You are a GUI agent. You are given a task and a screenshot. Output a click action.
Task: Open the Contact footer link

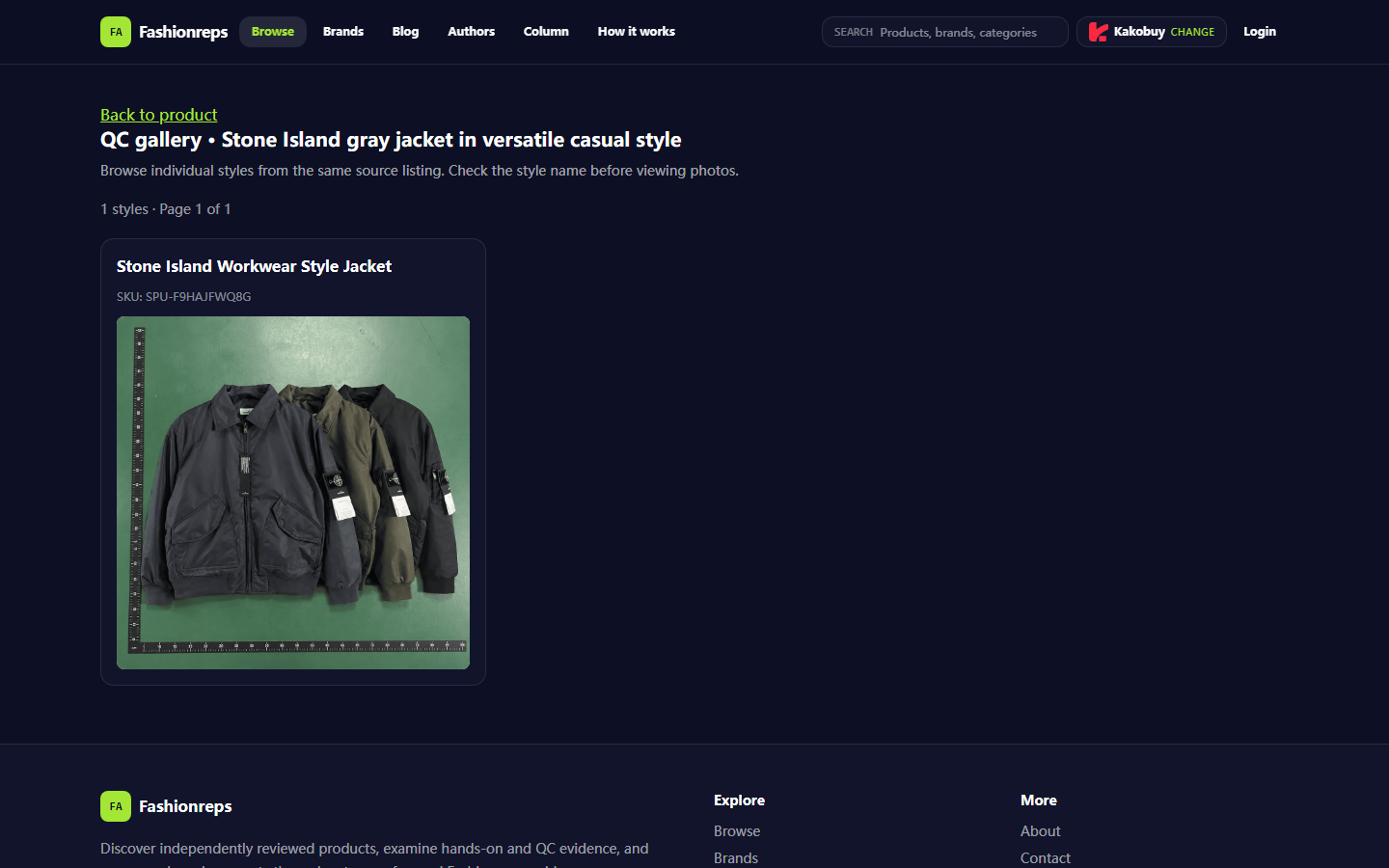1046,858
